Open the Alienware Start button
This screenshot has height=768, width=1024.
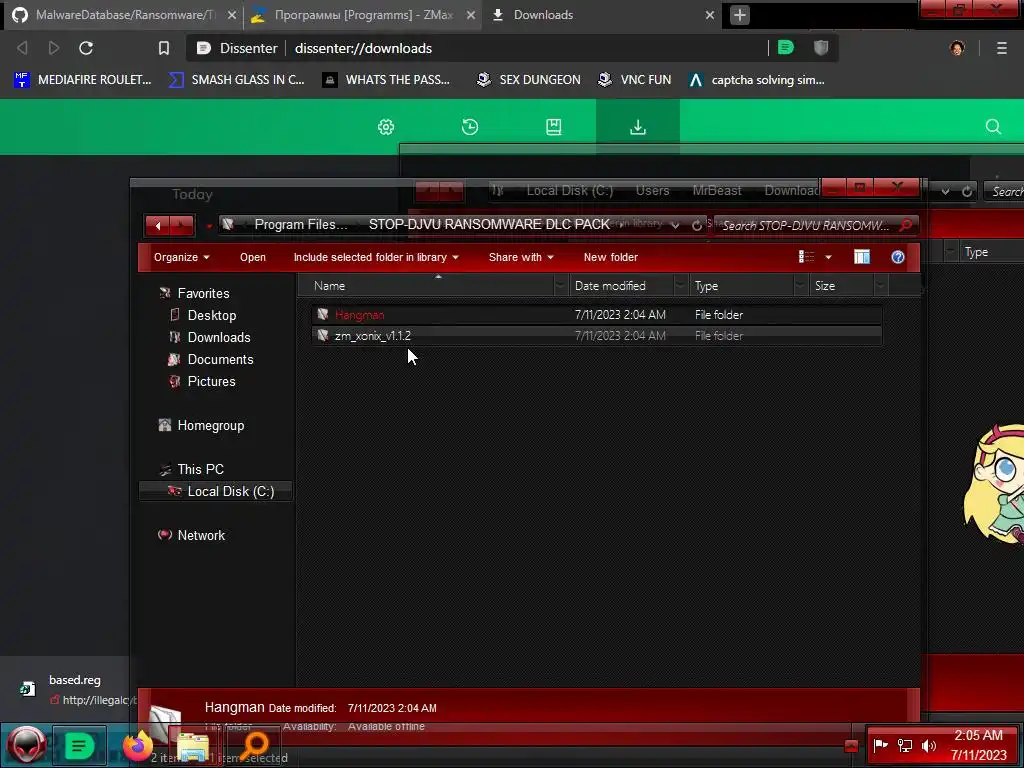pyautogui.click(x=27, y=745)
